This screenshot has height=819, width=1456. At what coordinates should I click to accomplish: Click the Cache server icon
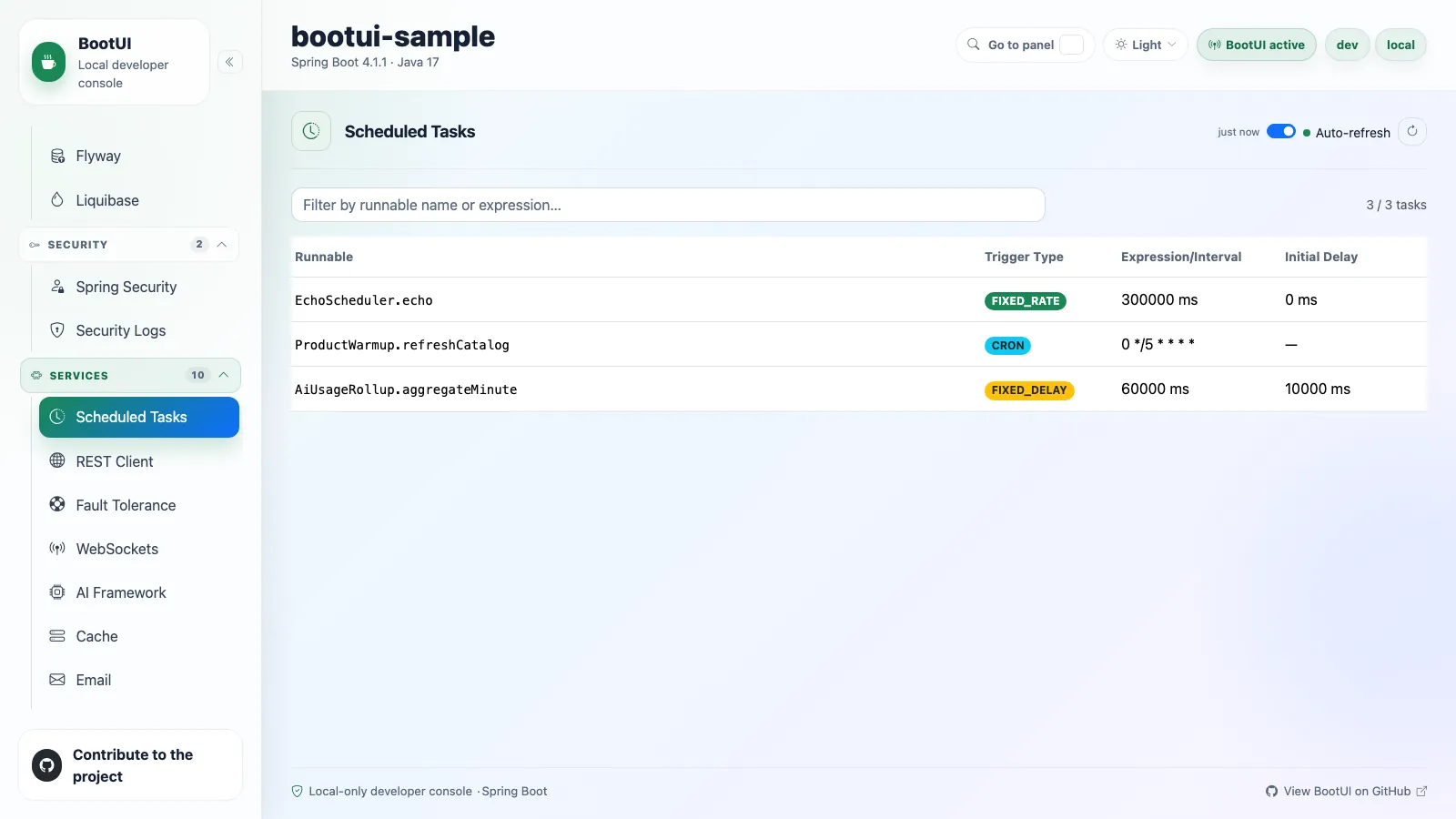57,635
